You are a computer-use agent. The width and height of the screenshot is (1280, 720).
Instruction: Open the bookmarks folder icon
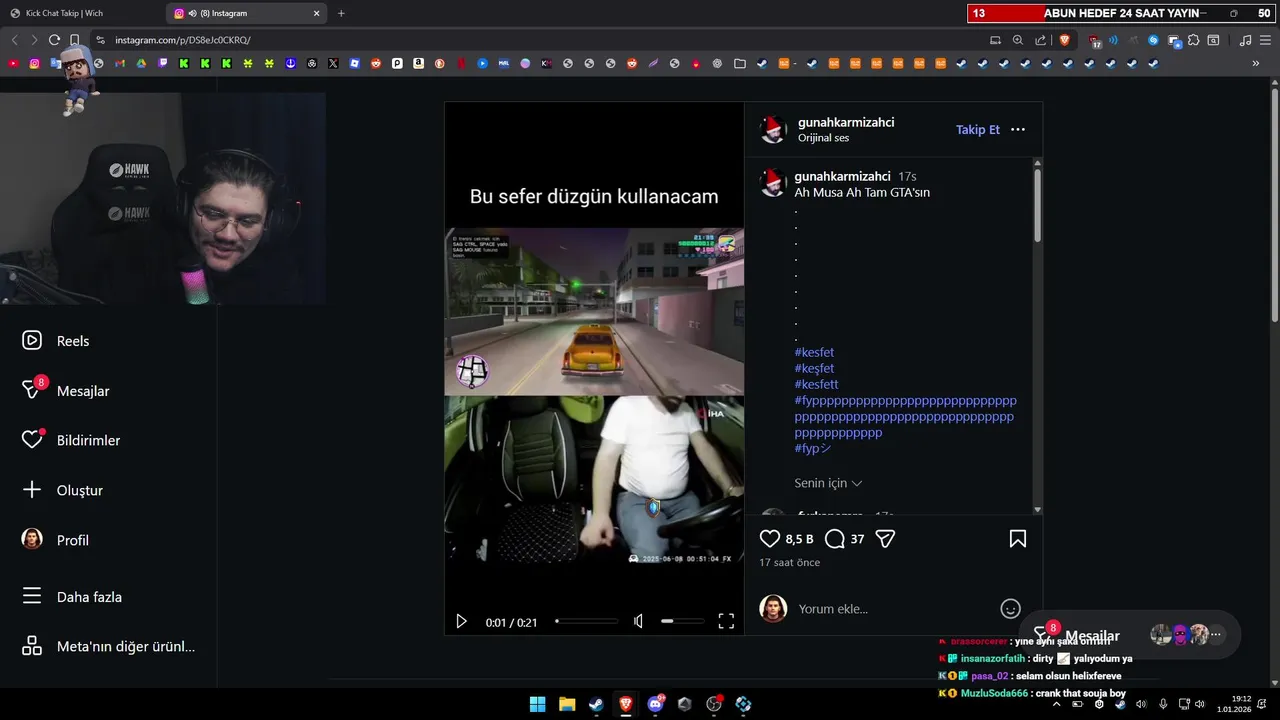[740, 63]
